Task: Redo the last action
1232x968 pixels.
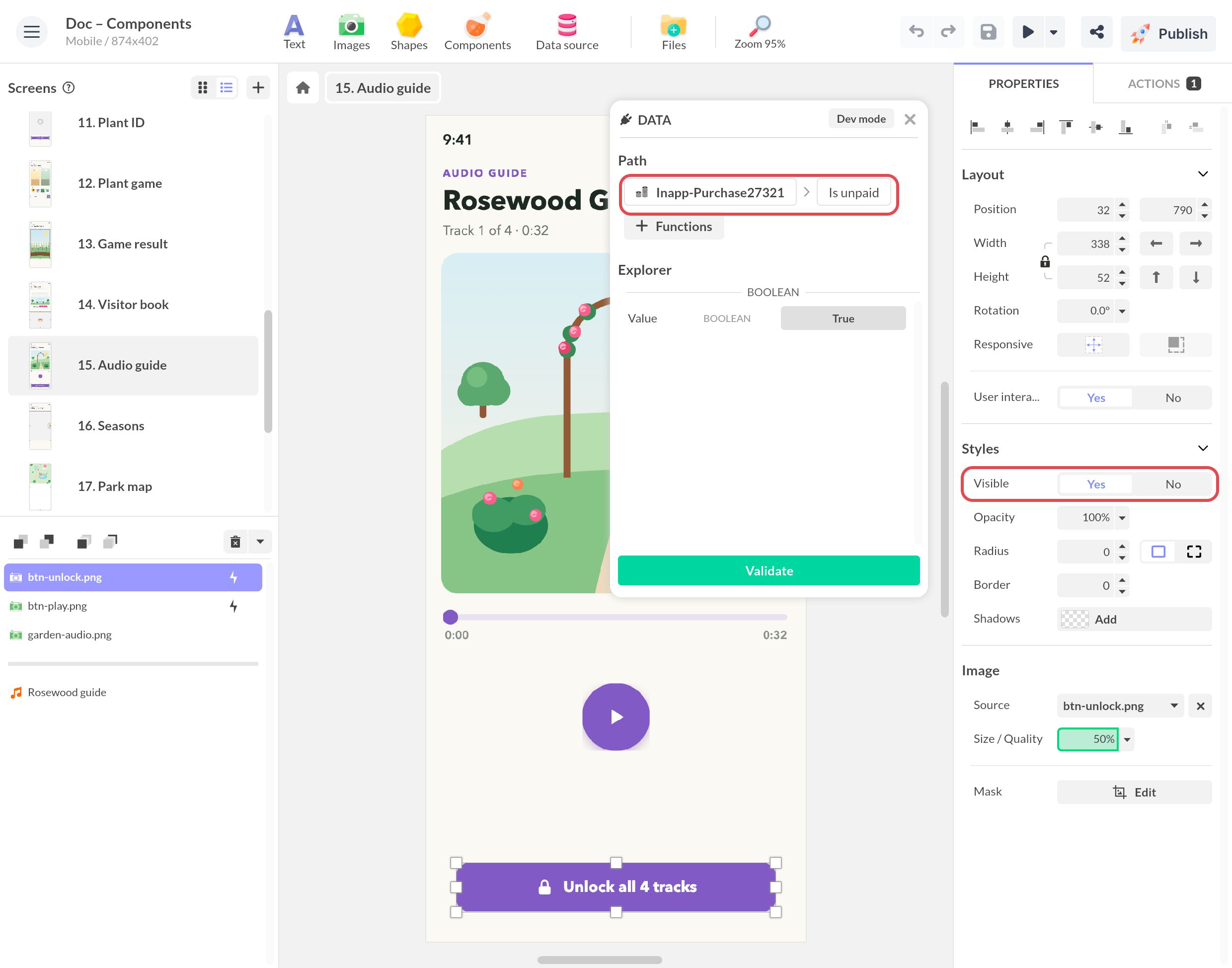Action: pos(948,32)
